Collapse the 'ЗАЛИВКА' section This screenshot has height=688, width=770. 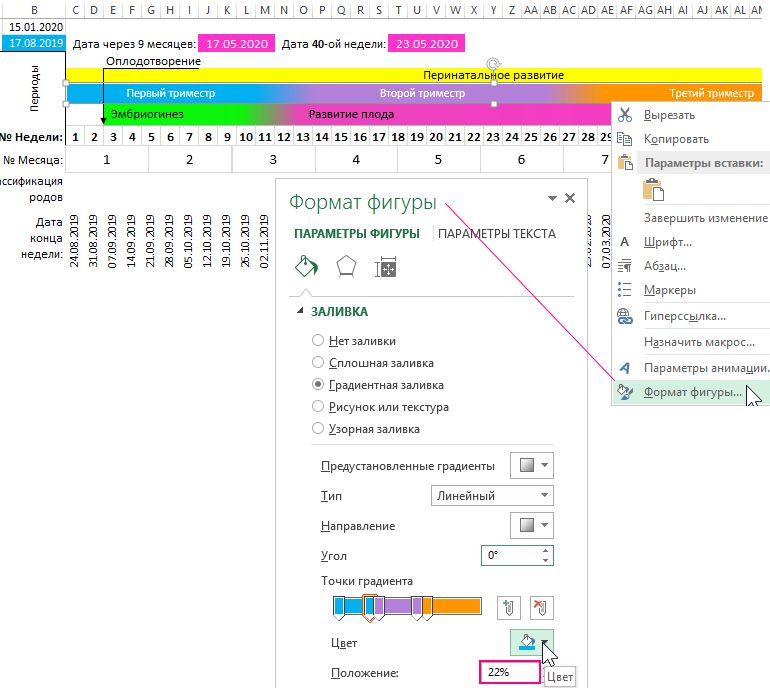pyautogui.click(x=302, y=312)
